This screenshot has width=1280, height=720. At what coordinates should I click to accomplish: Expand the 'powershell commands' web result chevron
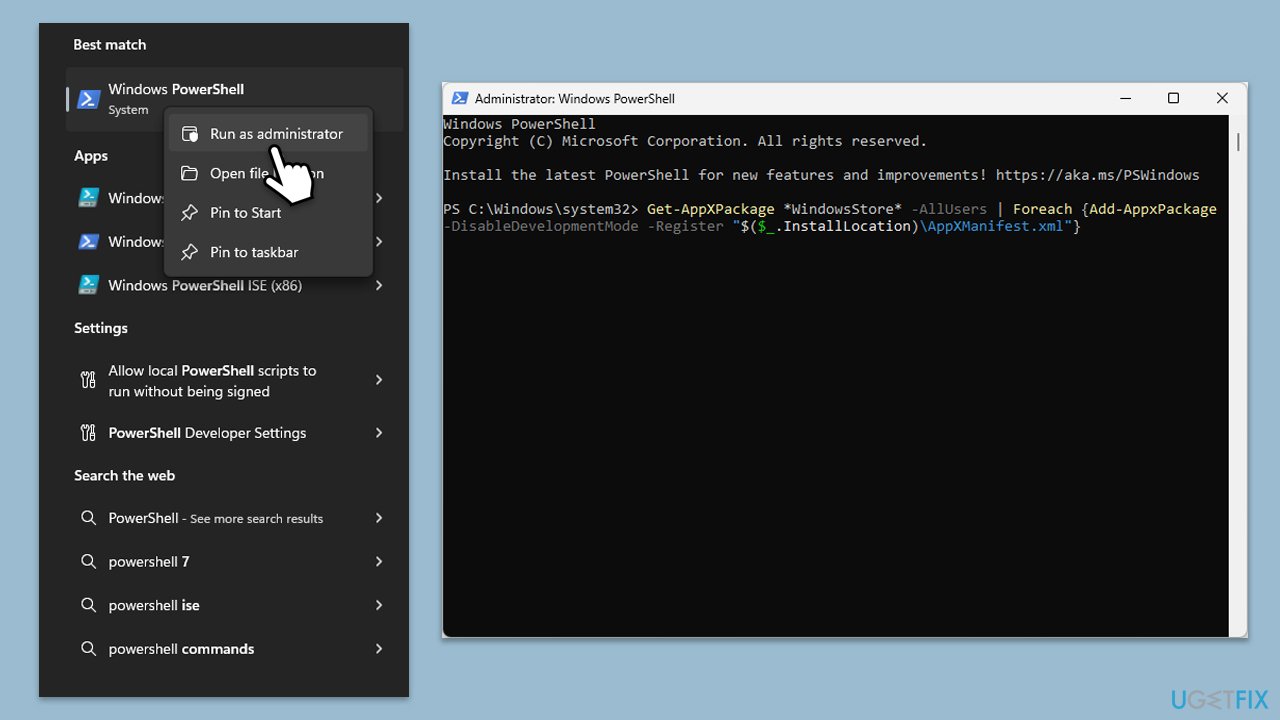pos(379,649)
